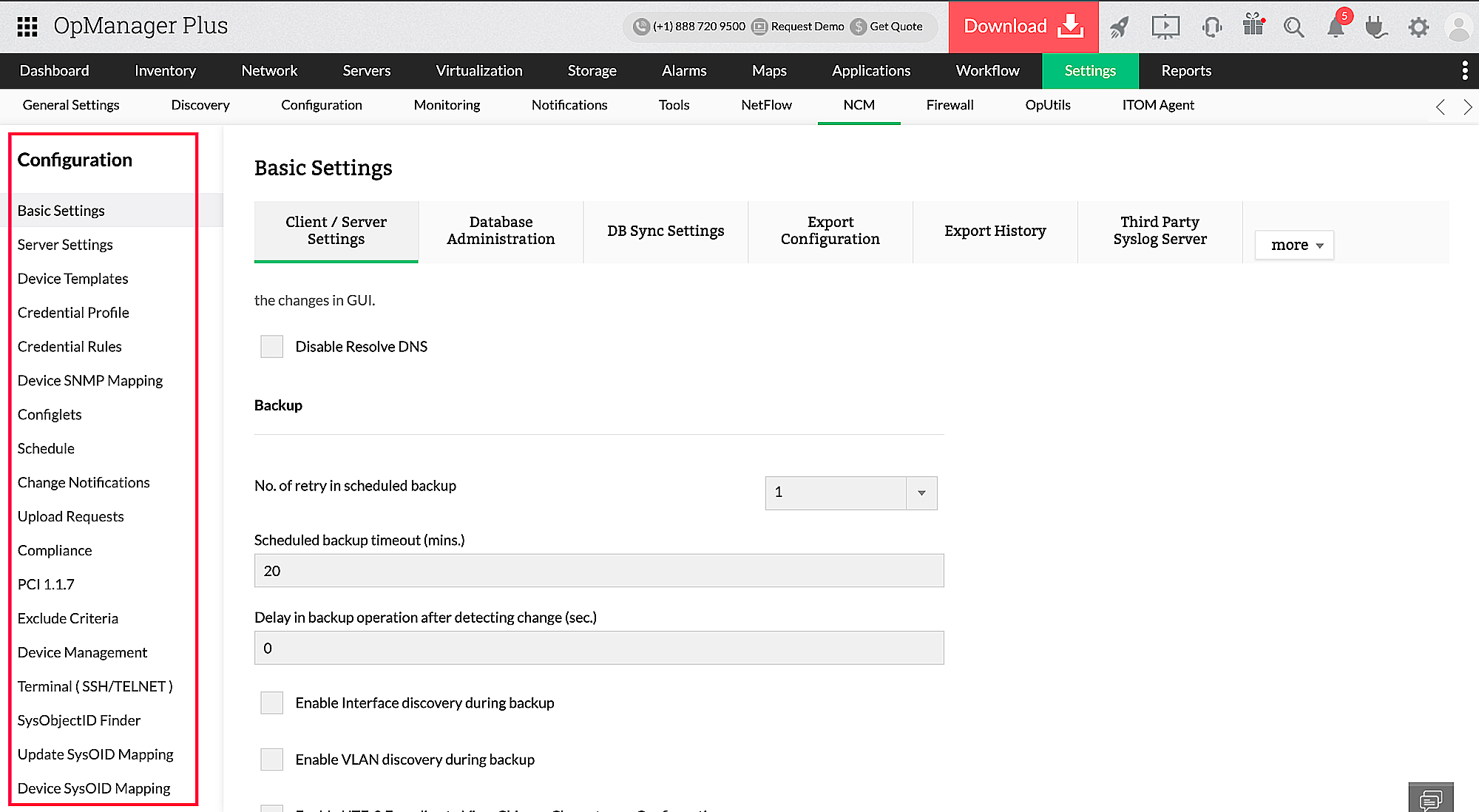
Task: Open support via the headset icon
Action: pos(1212,27)
